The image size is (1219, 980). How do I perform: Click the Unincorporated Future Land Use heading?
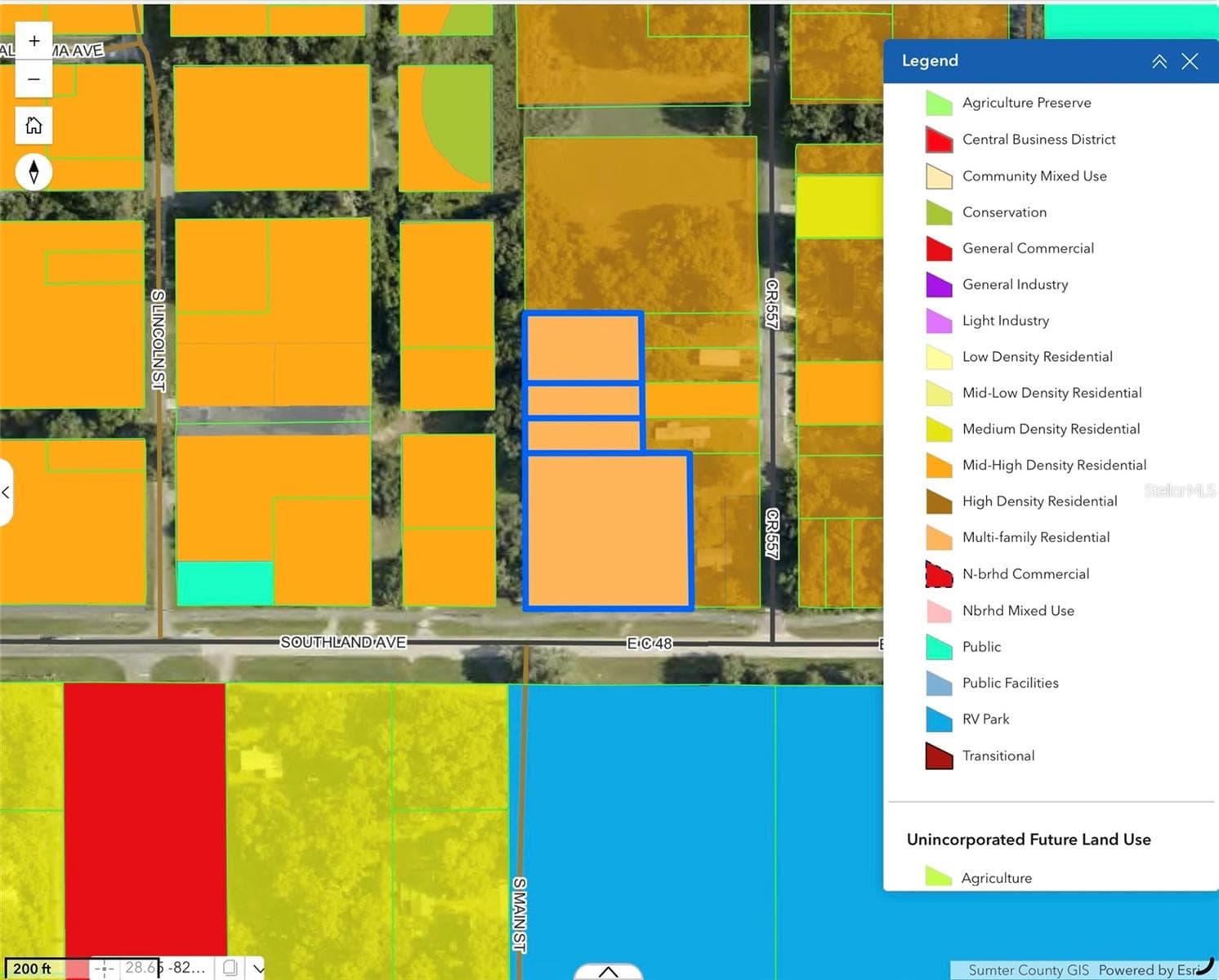1029,840
